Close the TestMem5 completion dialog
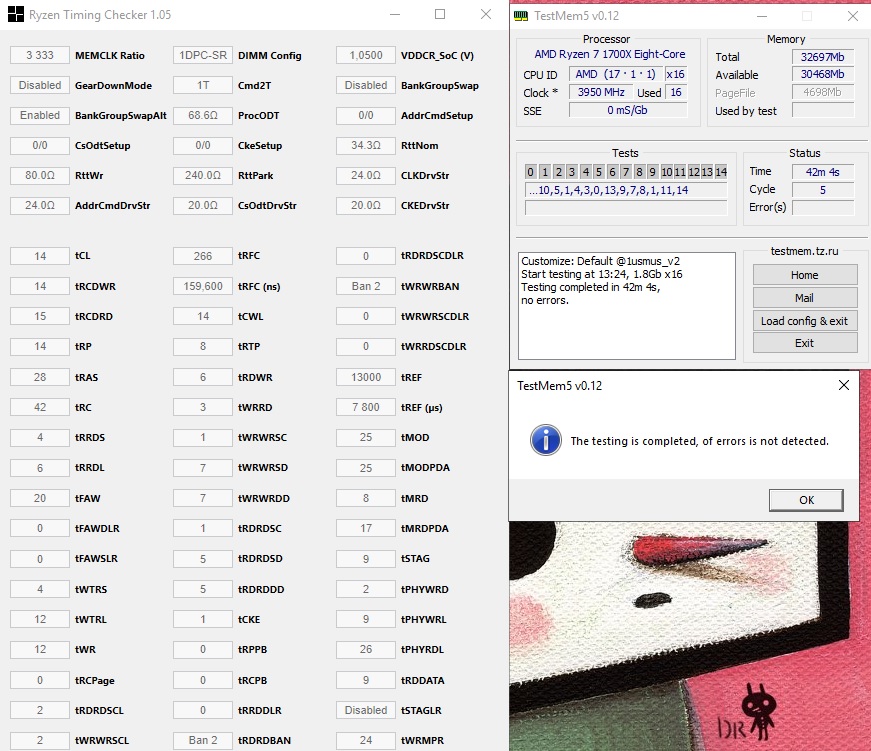This screenshot has width=871, height=751. (843, 385)
